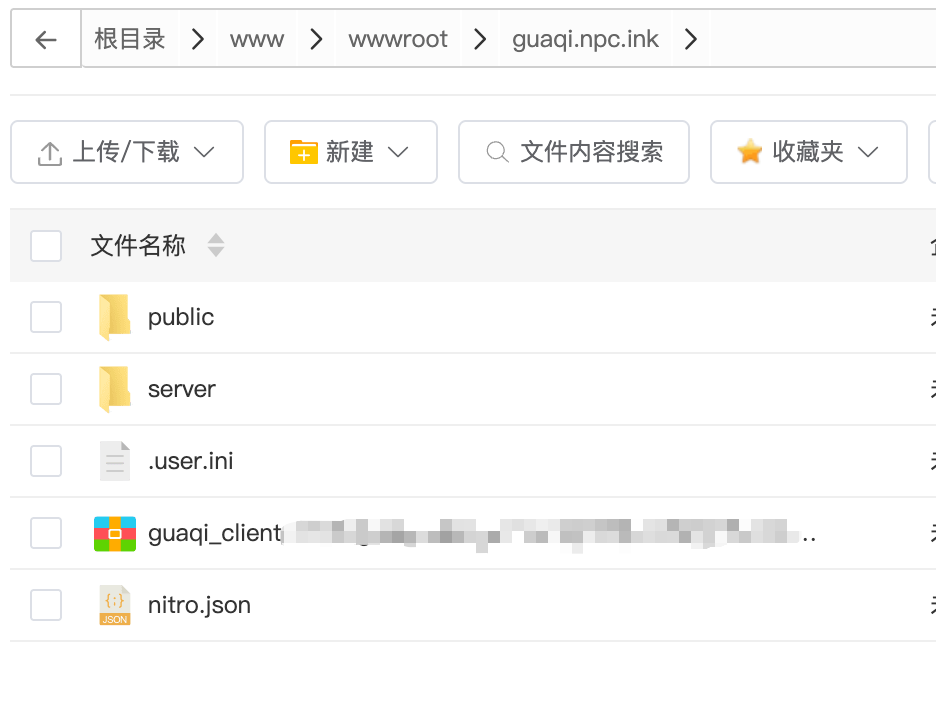Image resolution: width=936 pixels, height=704 pixels.
Task: Go back with the left arrow button
Action: pyautogui.click(x=46, y=39)
